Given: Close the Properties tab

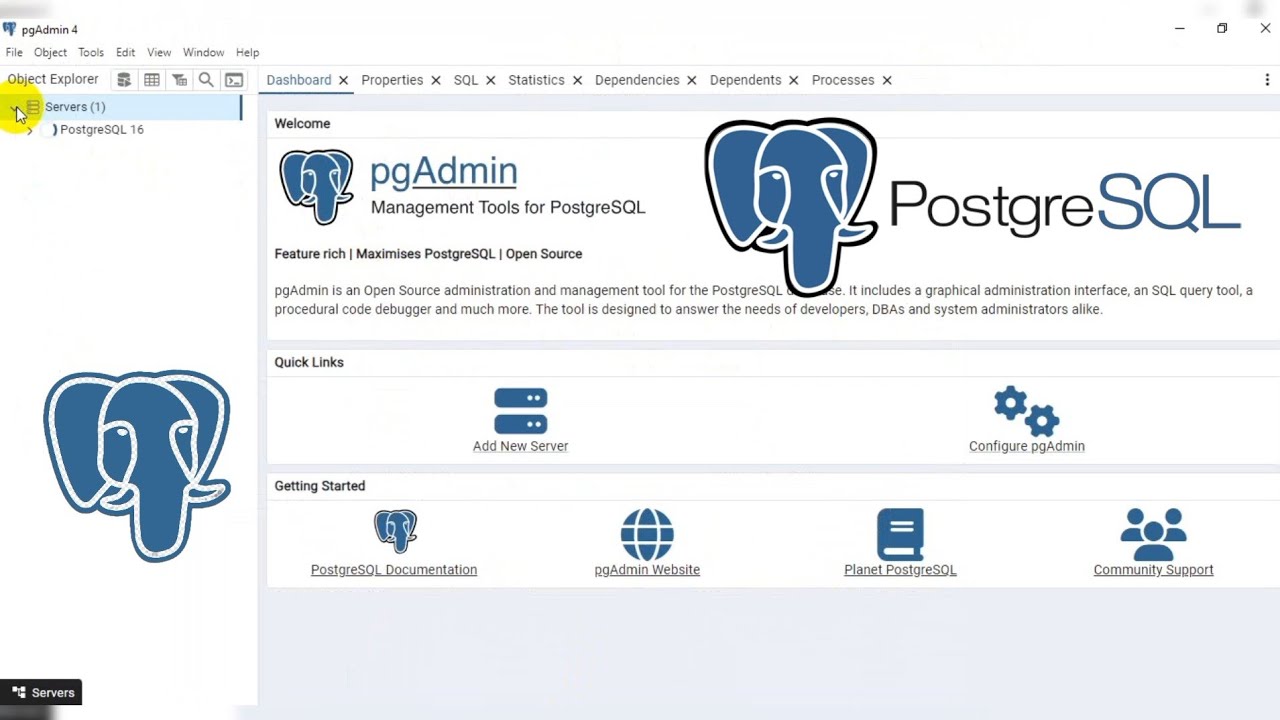Looking at the screenshot, I should [x=436, y=80].
